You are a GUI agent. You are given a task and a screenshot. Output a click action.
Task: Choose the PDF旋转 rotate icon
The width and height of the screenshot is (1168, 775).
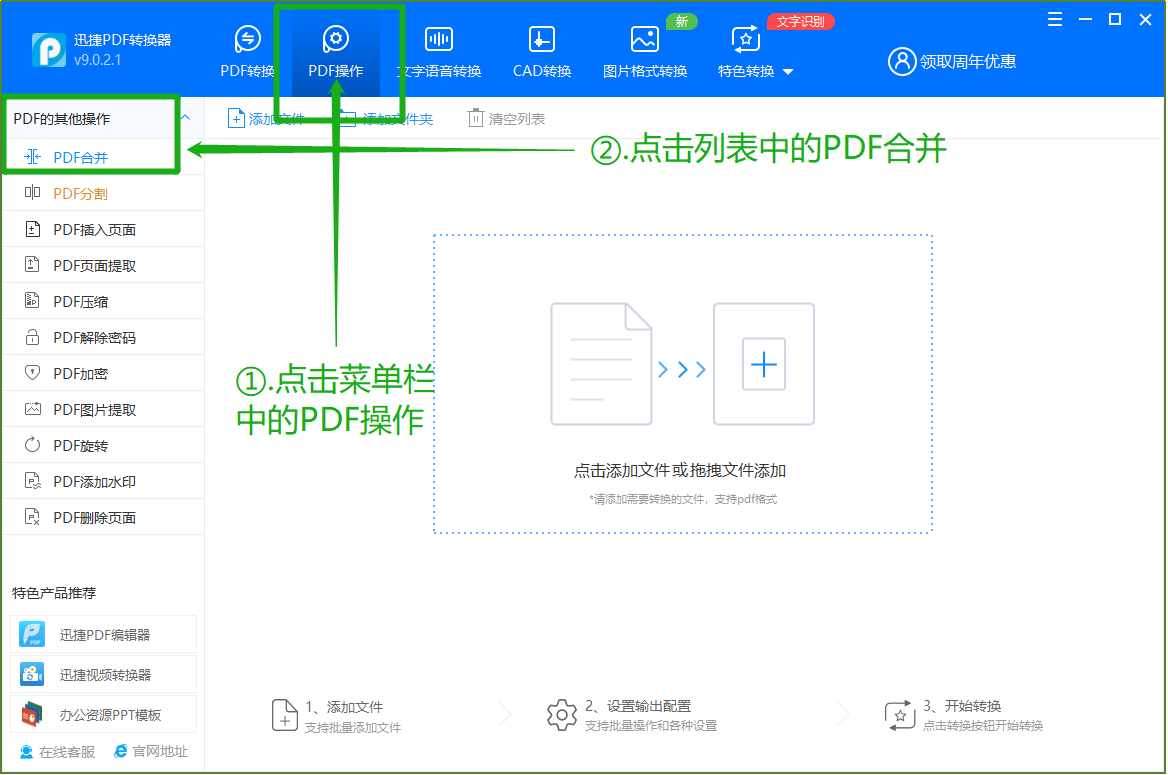pos(33,446)
